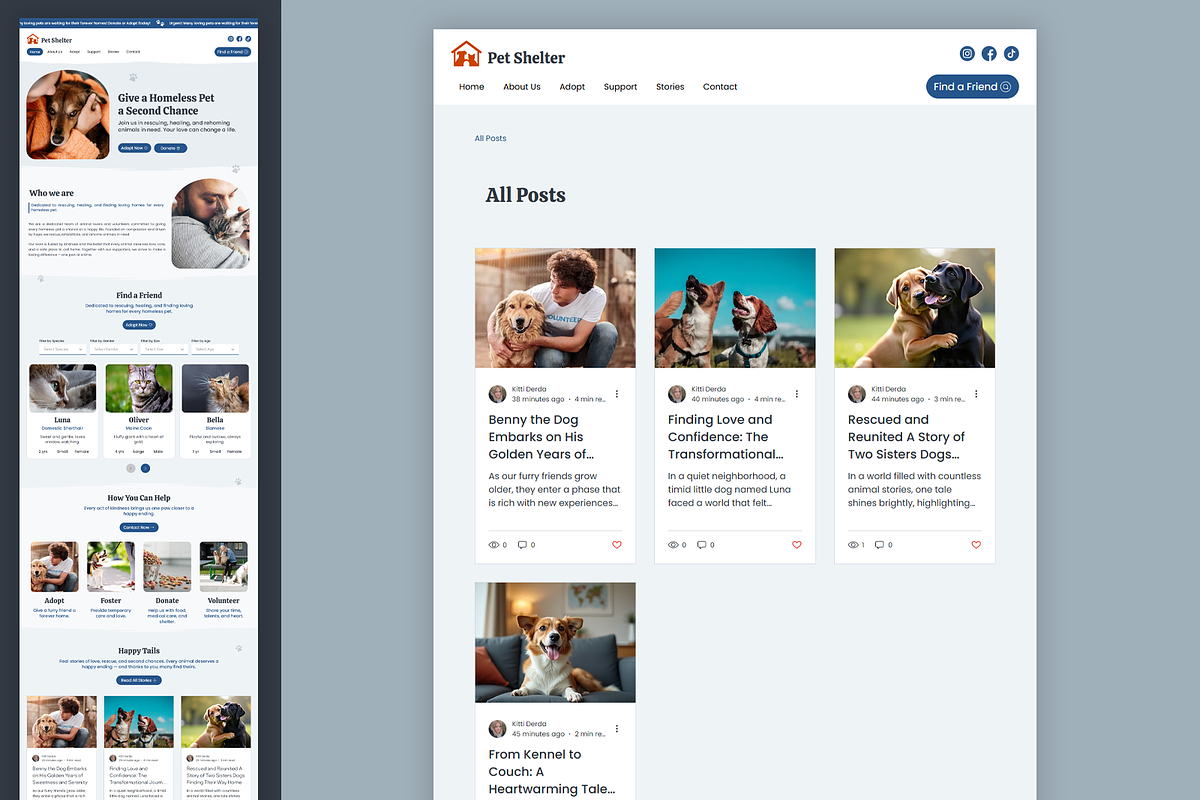The width and height of the screenshot is (1200, 800).
Task: Click the views eye icon on the Benny the Dog post
Action: click(493, 545)
